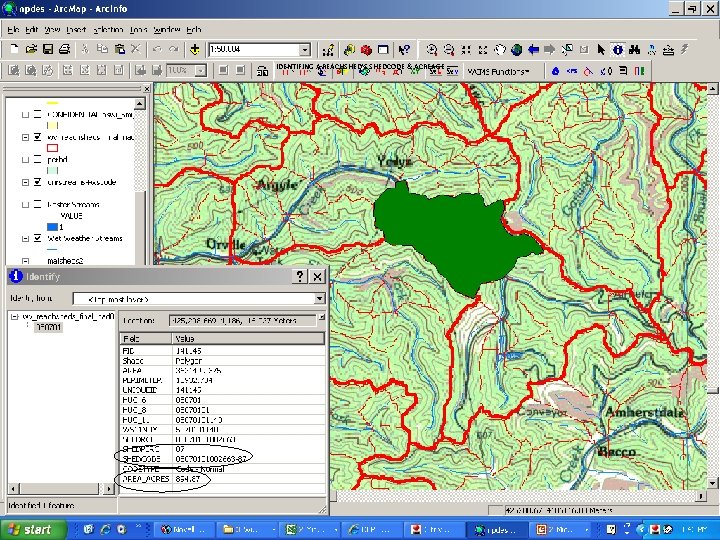Click the Print icon in toolbar
Screen dimensions: 720x540
(63, 49)
